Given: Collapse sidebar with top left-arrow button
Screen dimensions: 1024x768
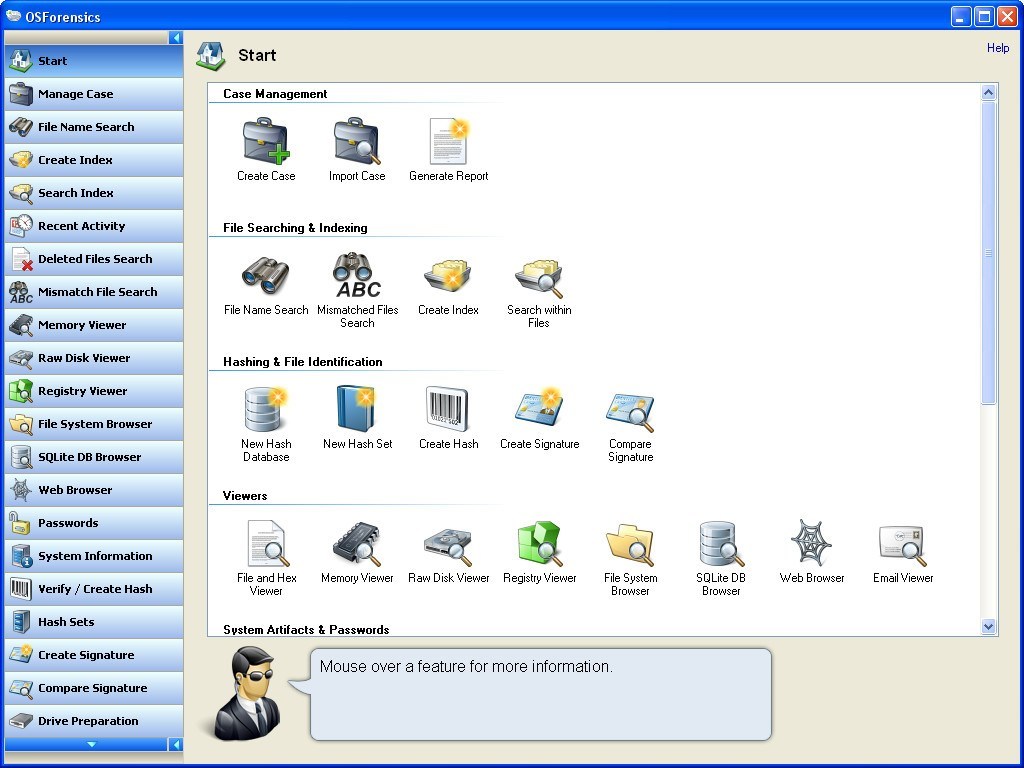Looking at the screenshot, I should [x=176, y=38].
